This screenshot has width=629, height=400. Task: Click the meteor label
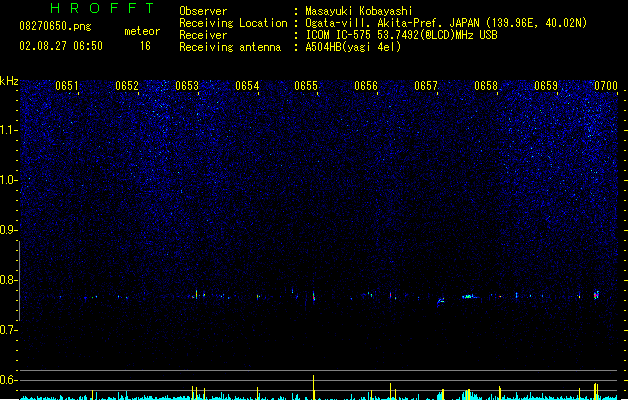pos(142,31)
